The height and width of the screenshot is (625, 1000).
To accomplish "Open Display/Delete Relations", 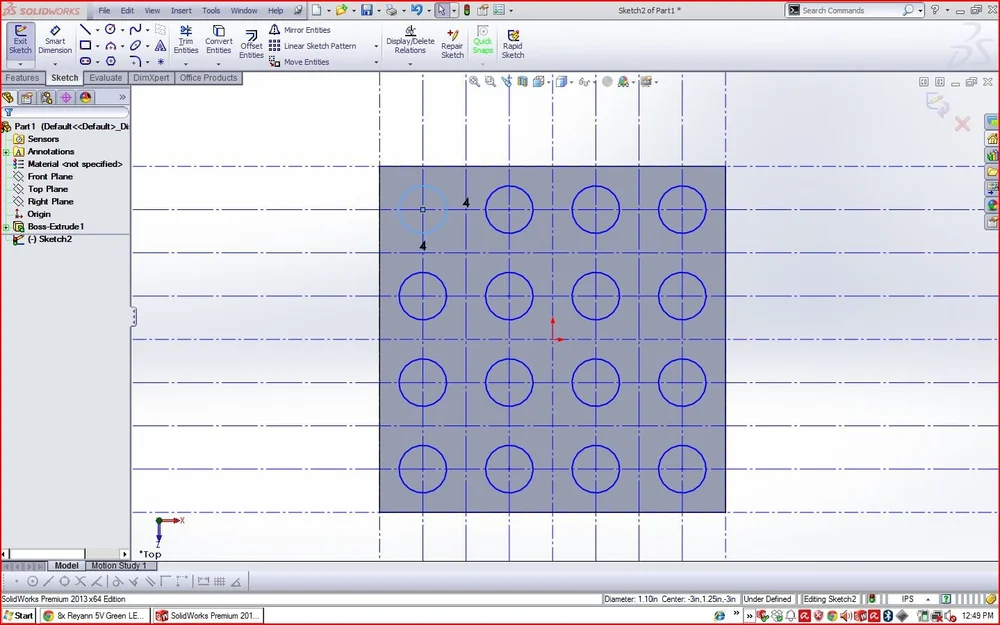I will pos(410,40).
